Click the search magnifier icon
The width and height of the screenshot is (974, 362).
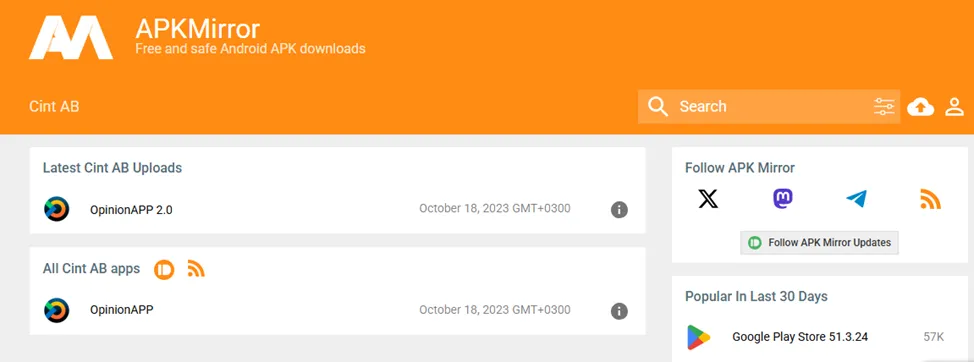pos(658,107)
